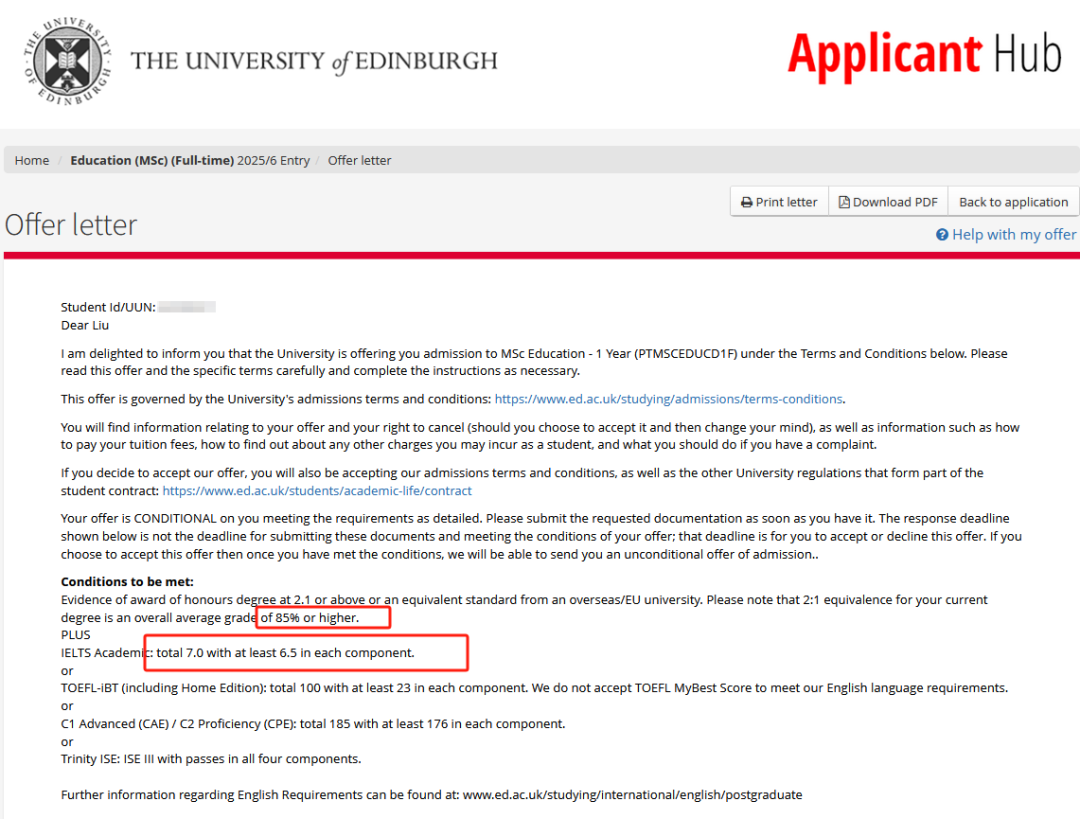Open the Home breadcrumb

[32, 160]
